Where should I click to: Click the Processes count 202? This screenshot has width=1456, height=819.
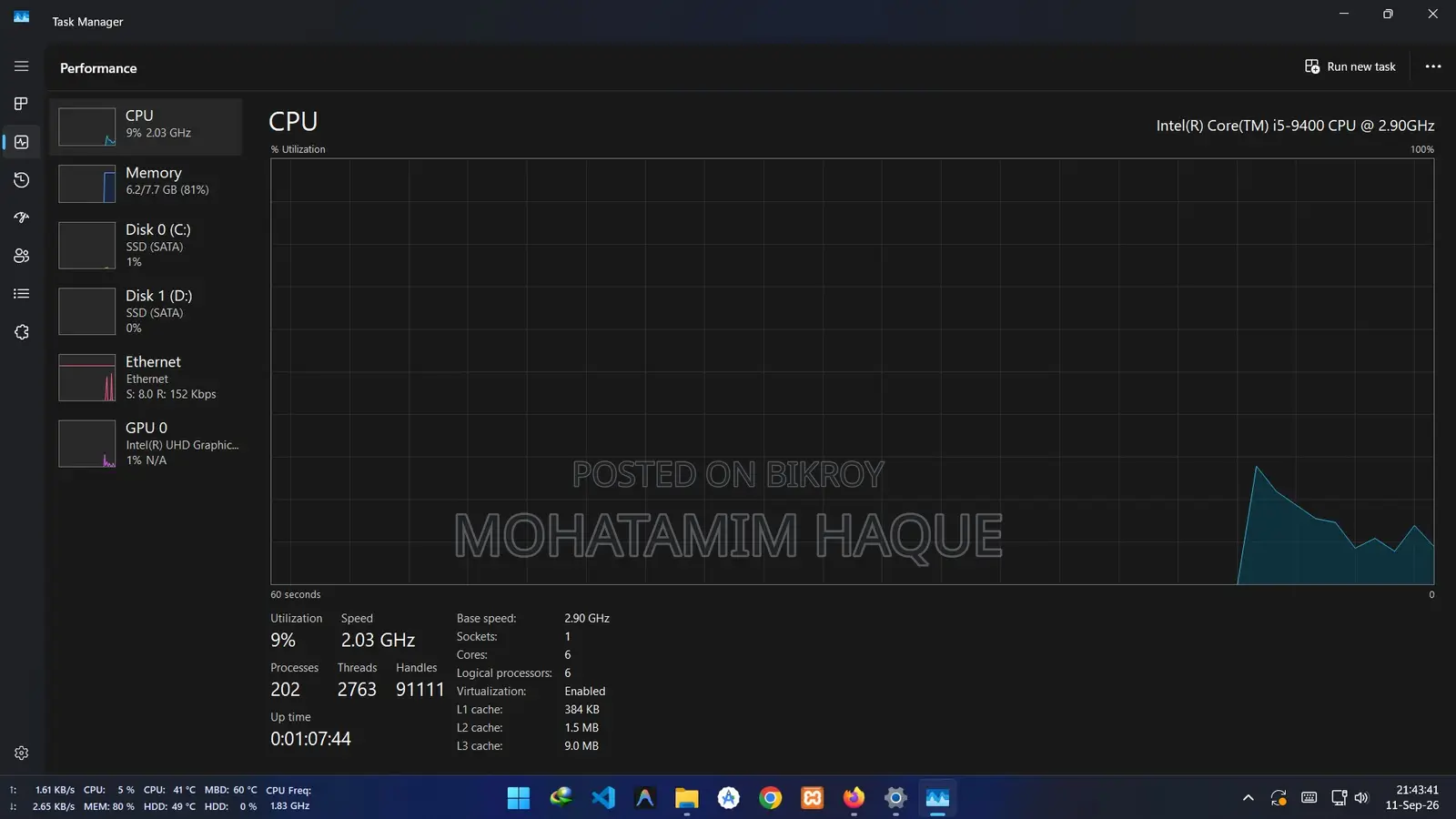285,690
